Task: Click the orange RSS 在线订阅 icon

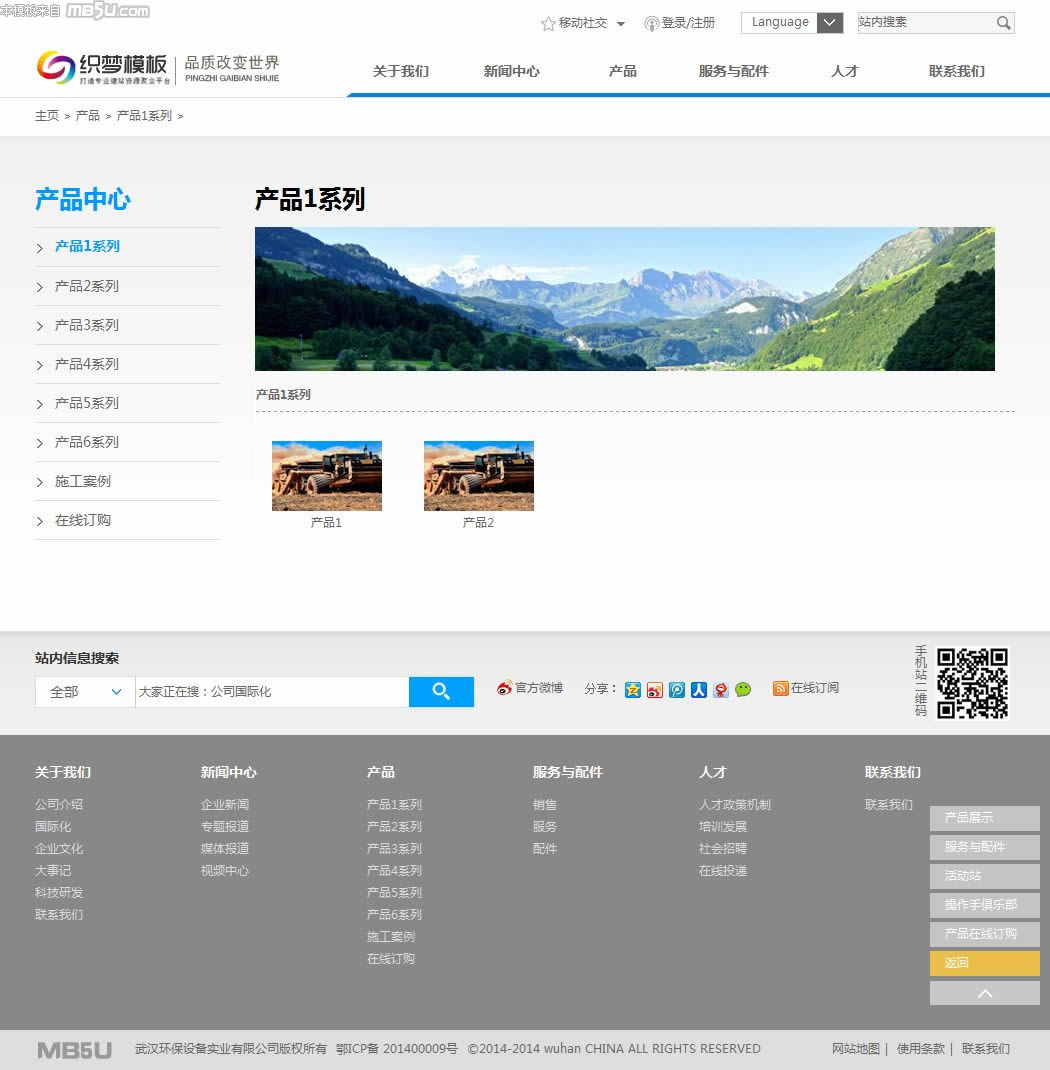Action: 781,688
